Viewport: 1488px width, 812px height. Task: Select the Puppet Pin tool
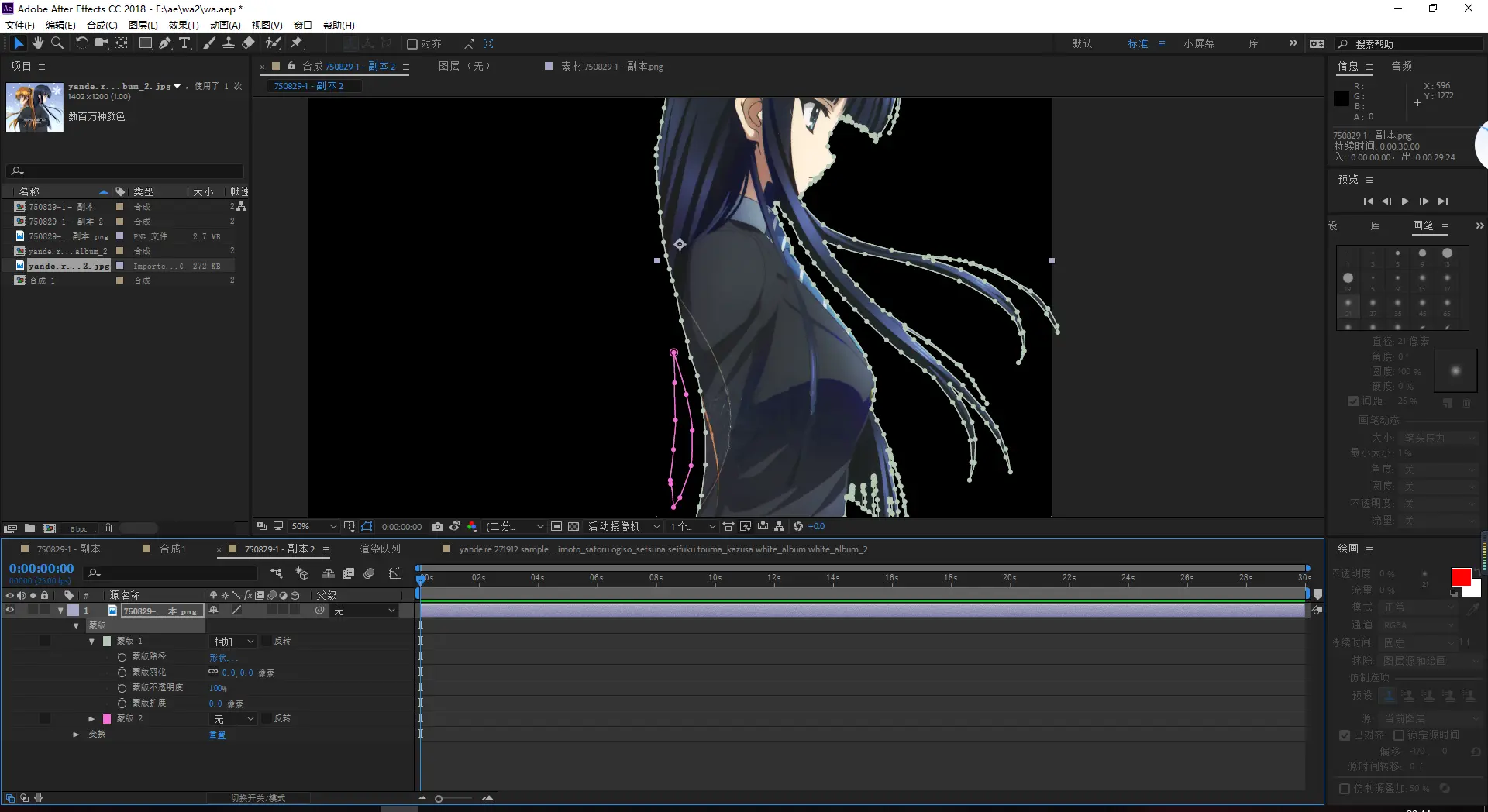[x=297, y=43]
